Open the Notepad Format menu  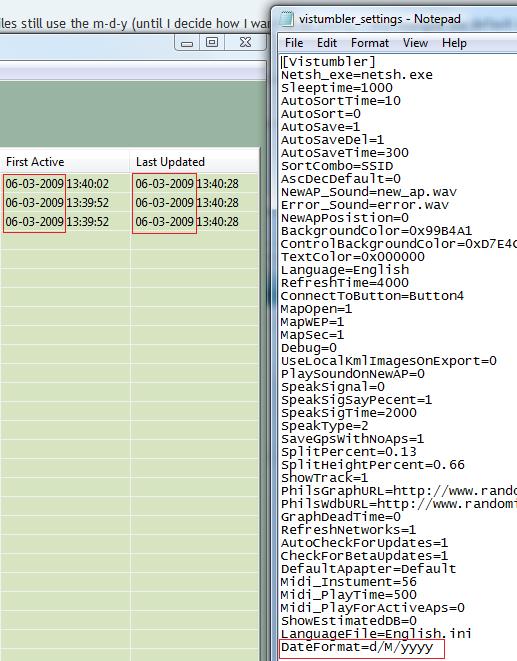click(x=370, y=43)
